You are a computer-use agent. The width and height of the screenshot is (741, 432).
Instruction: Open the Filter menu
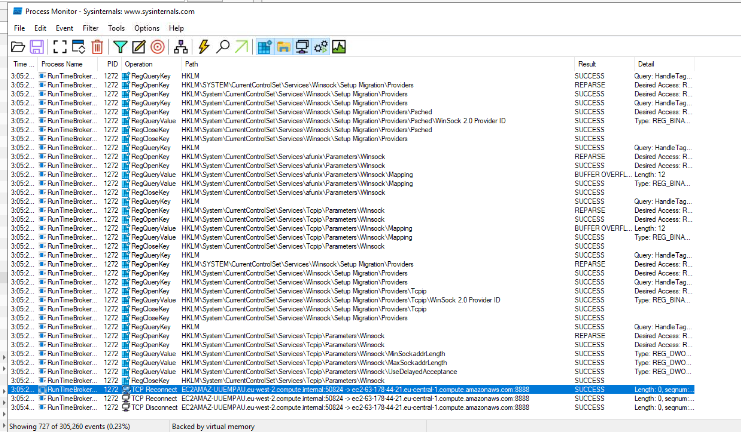point(90,28)
